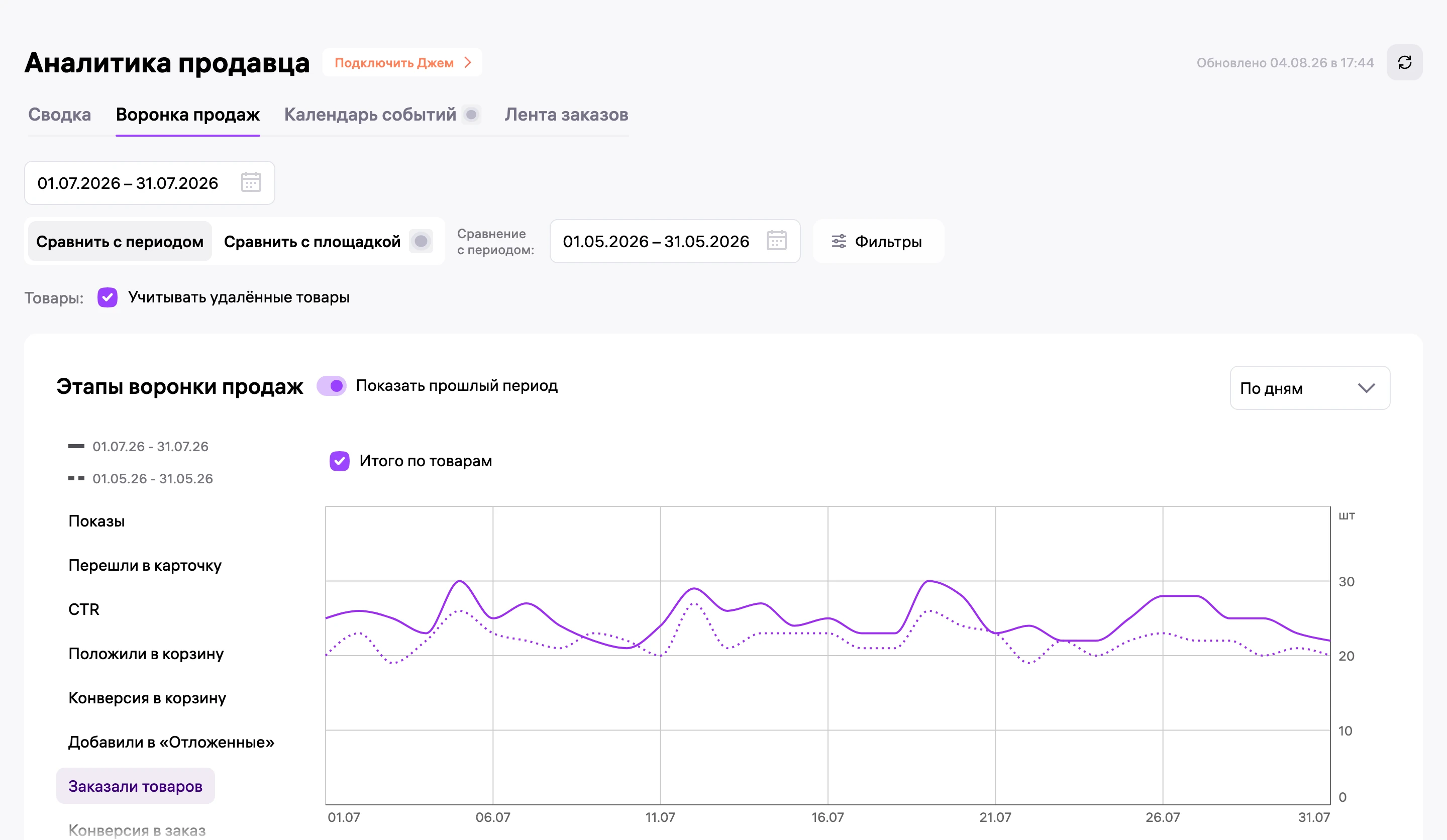Click legend entry 01.07.26 - 31.07.26

click(138, 446)
